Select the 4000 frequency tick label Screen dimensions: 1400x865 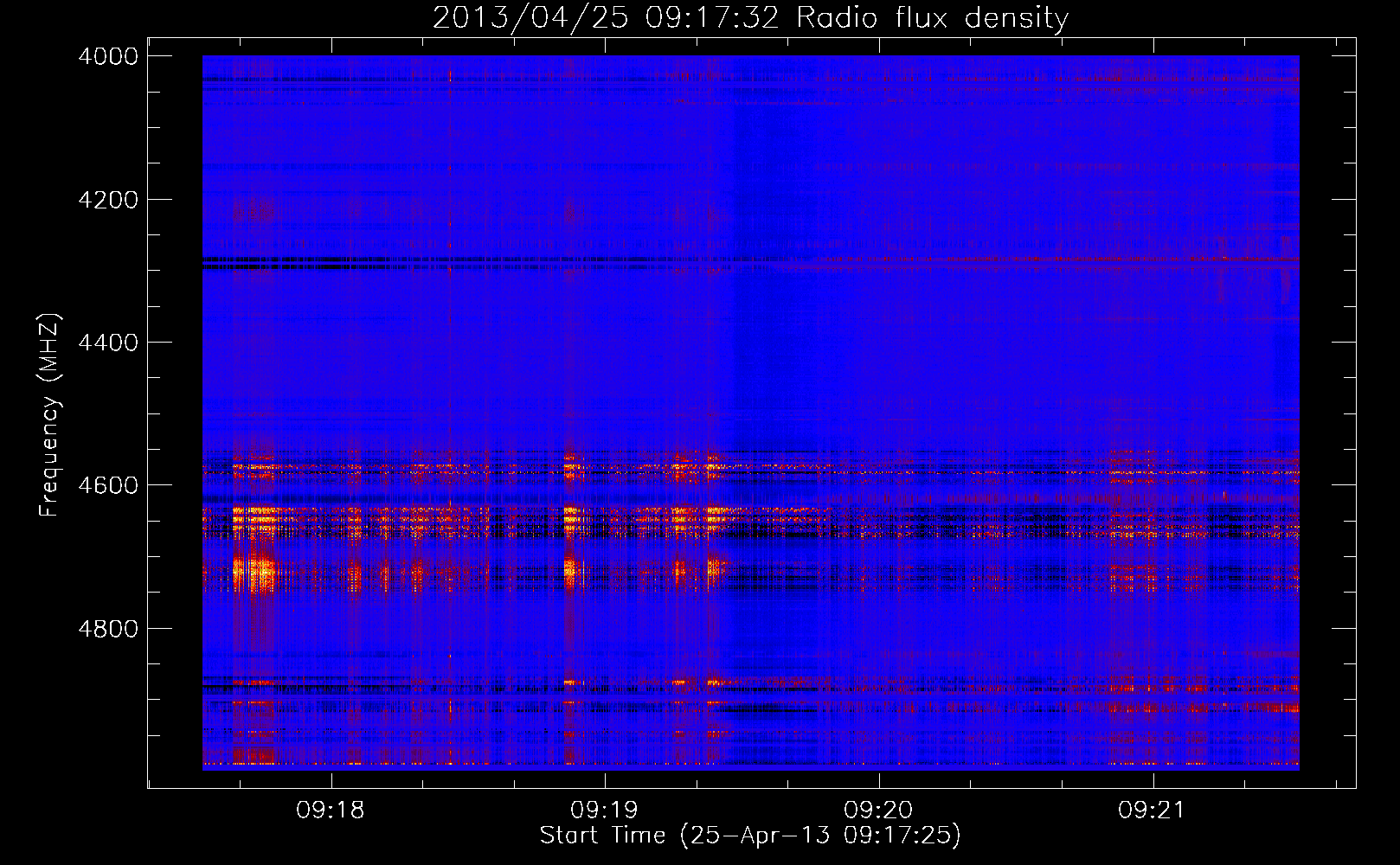[x=108, y=56]
